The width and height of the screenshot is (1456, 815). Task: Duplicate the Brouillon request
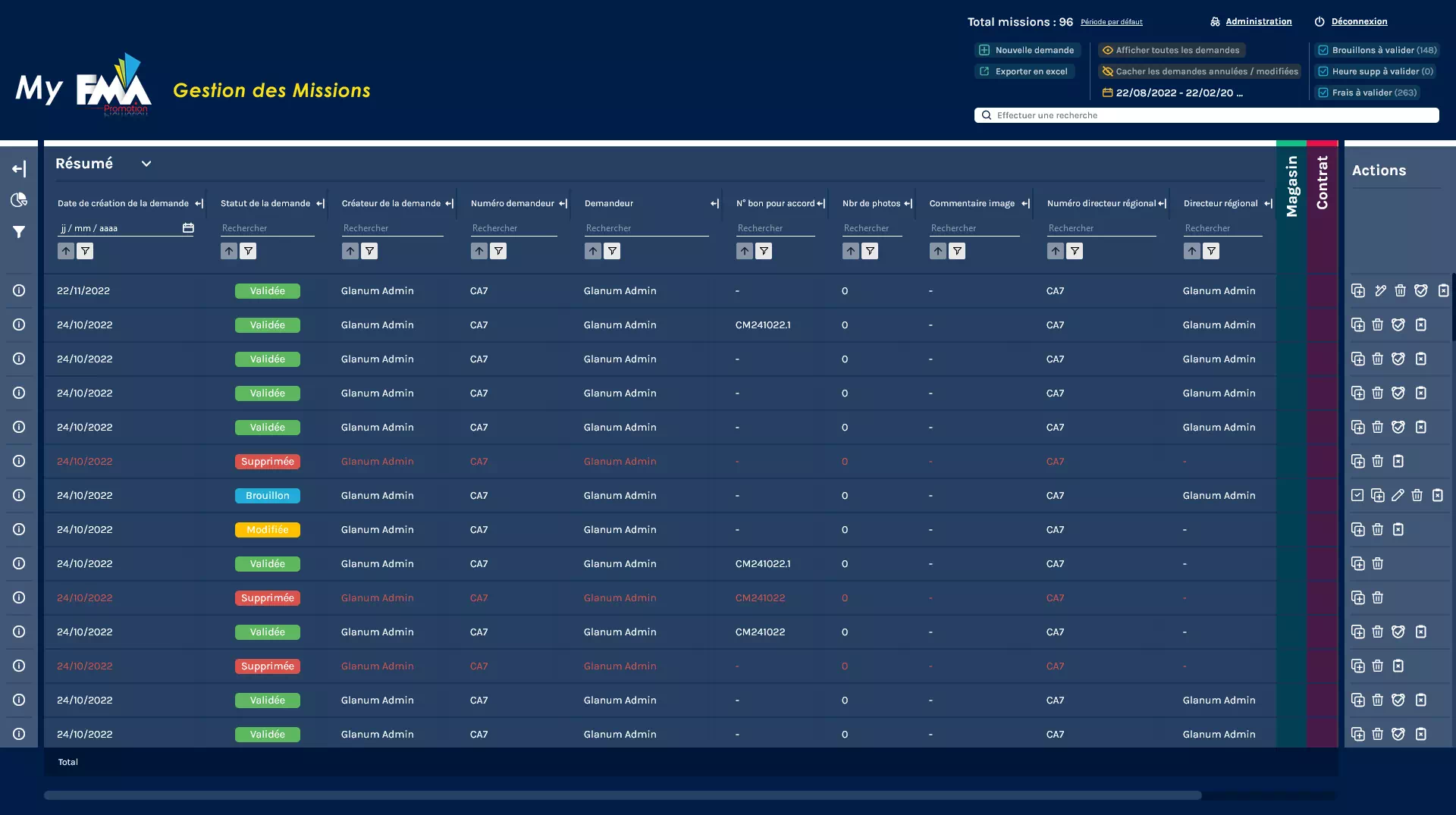click(1378, 495)
